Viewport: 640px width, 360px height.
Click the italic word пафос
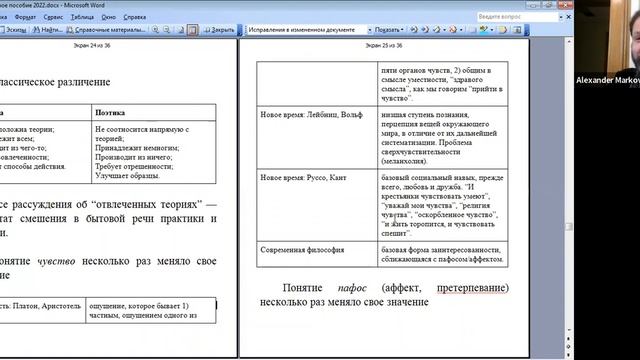coord(352,288)
